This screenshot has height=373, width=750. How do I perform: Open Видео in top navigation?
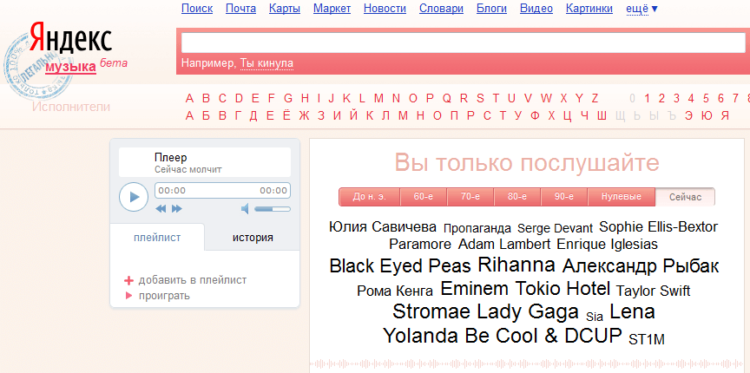pos(536,9)
